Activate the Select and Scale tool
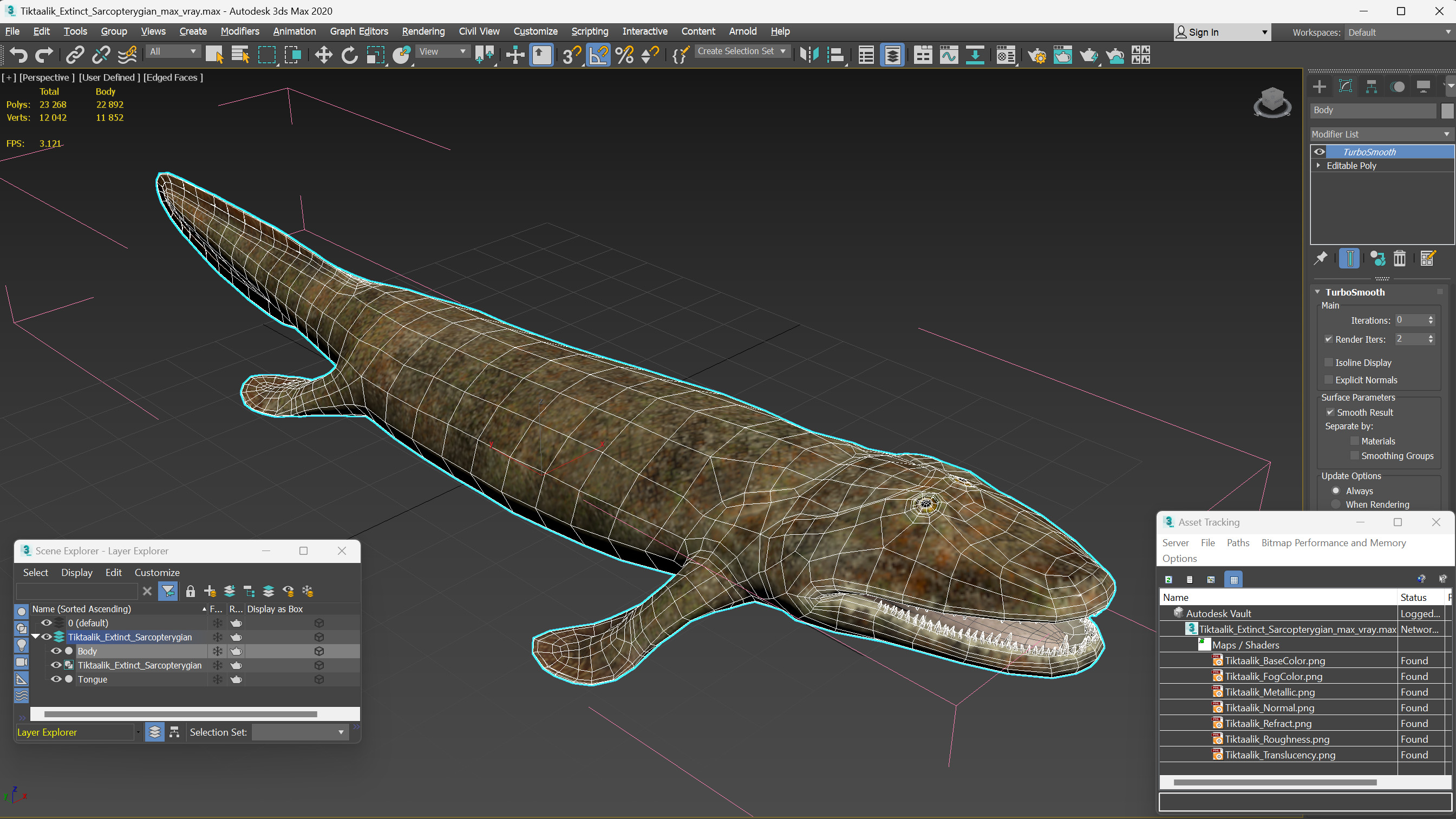 (x=375, y=55)
